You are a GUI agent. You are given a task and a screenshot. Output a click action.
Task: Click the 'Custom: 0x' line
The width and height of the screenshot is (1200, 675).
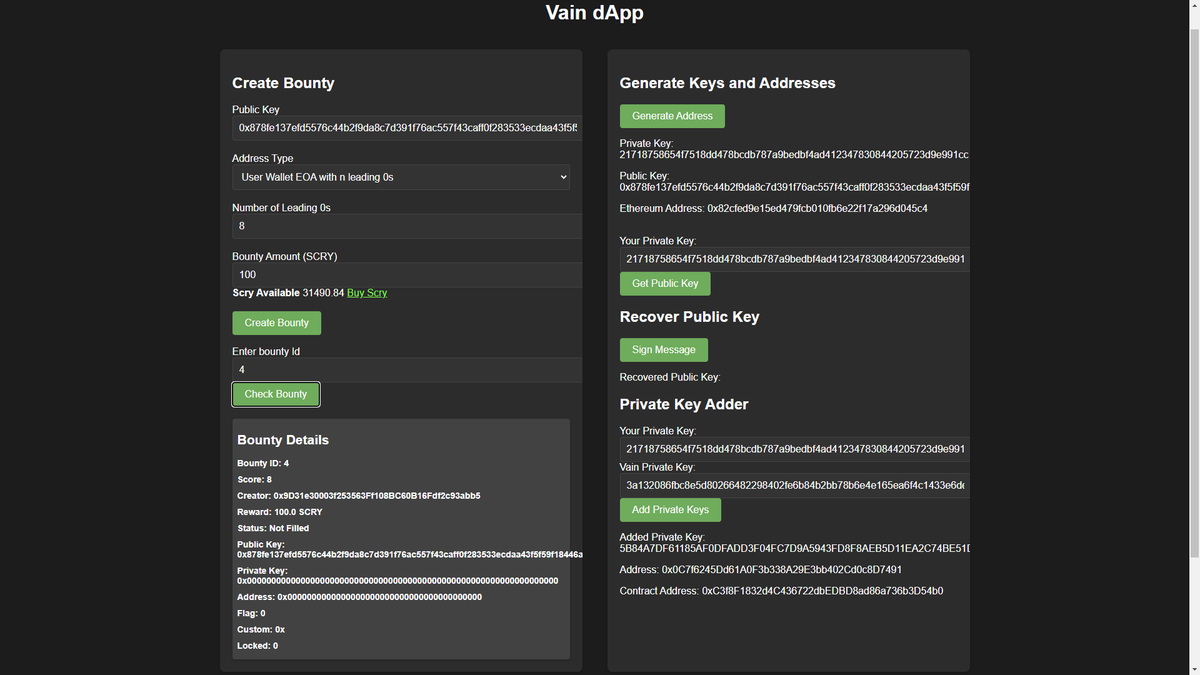(x=261, y=629)
